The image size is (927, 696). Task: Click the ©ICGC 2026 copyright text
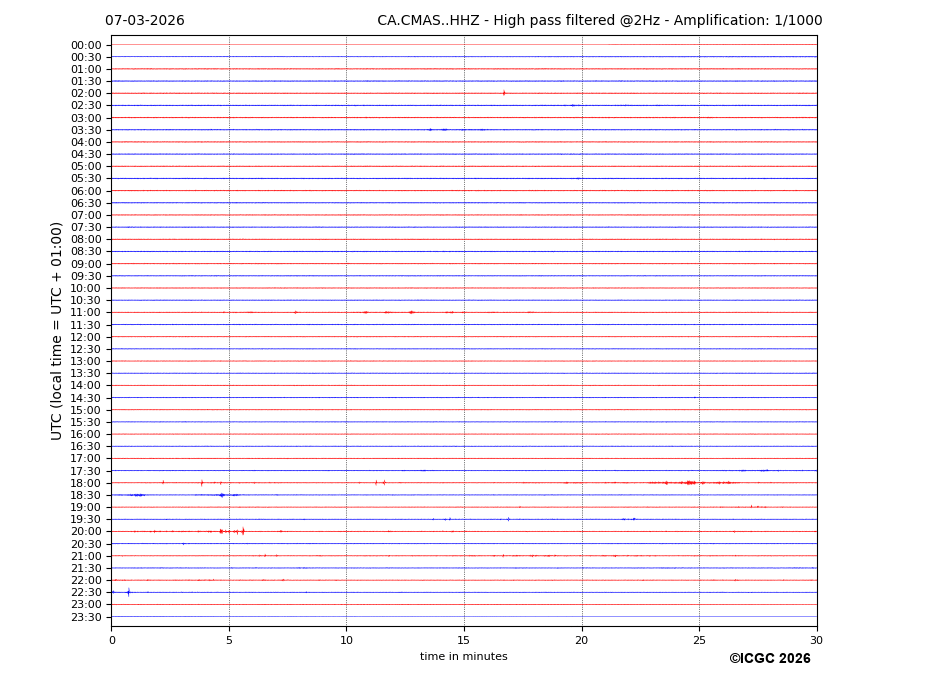(x=769, y=659)
